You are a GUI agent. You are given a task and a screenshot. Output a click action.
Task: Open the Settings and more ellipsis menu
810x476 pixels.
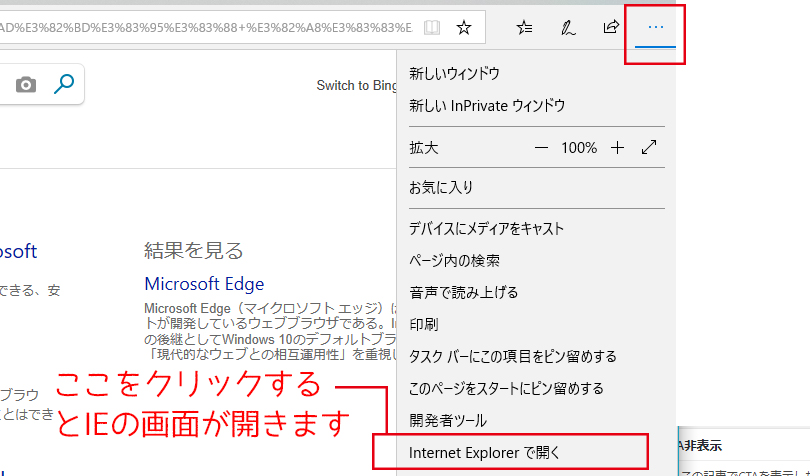coord(655,27)
